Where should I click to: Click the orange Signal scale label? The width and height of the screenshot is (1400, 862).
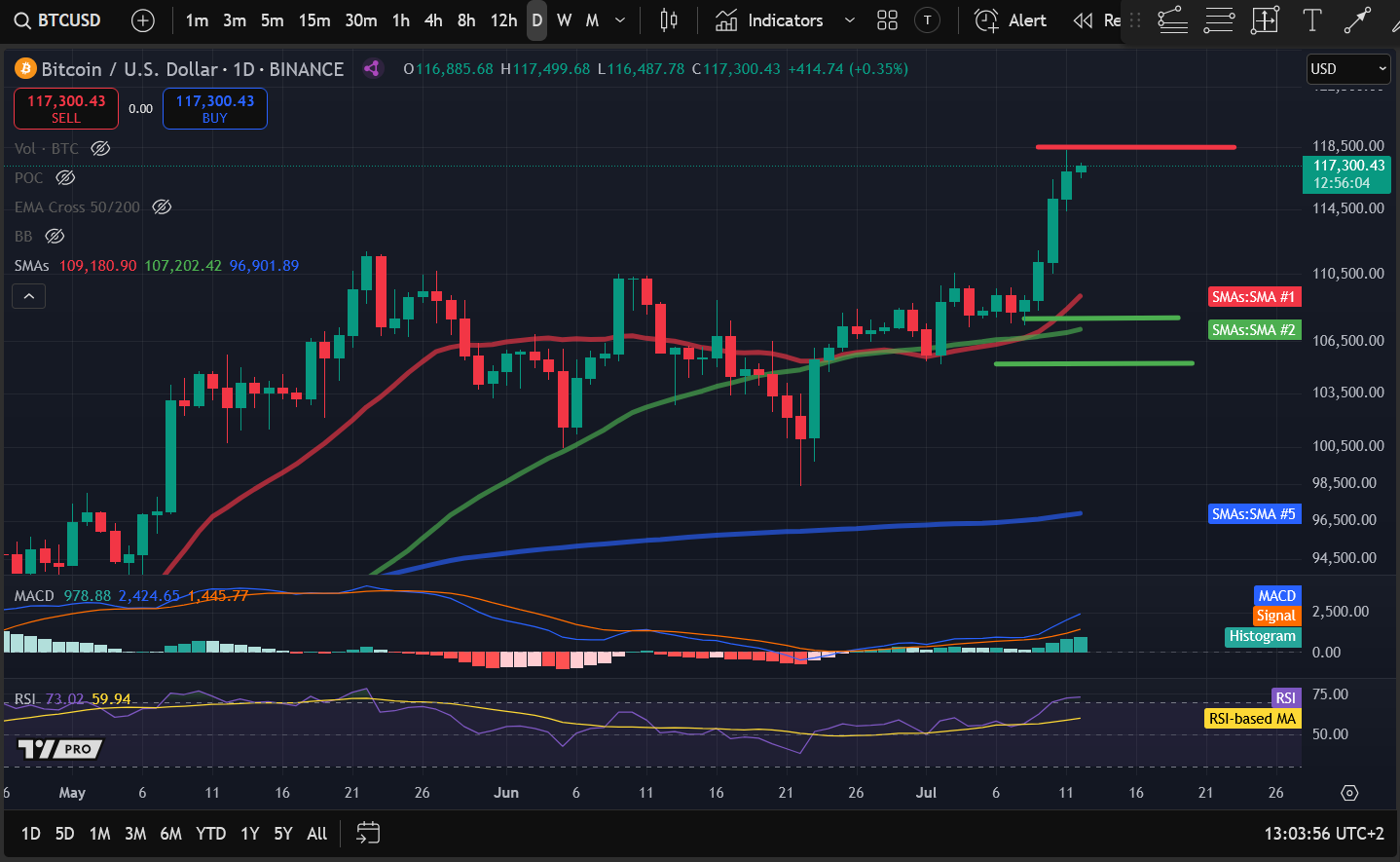tap(1275, 616)
